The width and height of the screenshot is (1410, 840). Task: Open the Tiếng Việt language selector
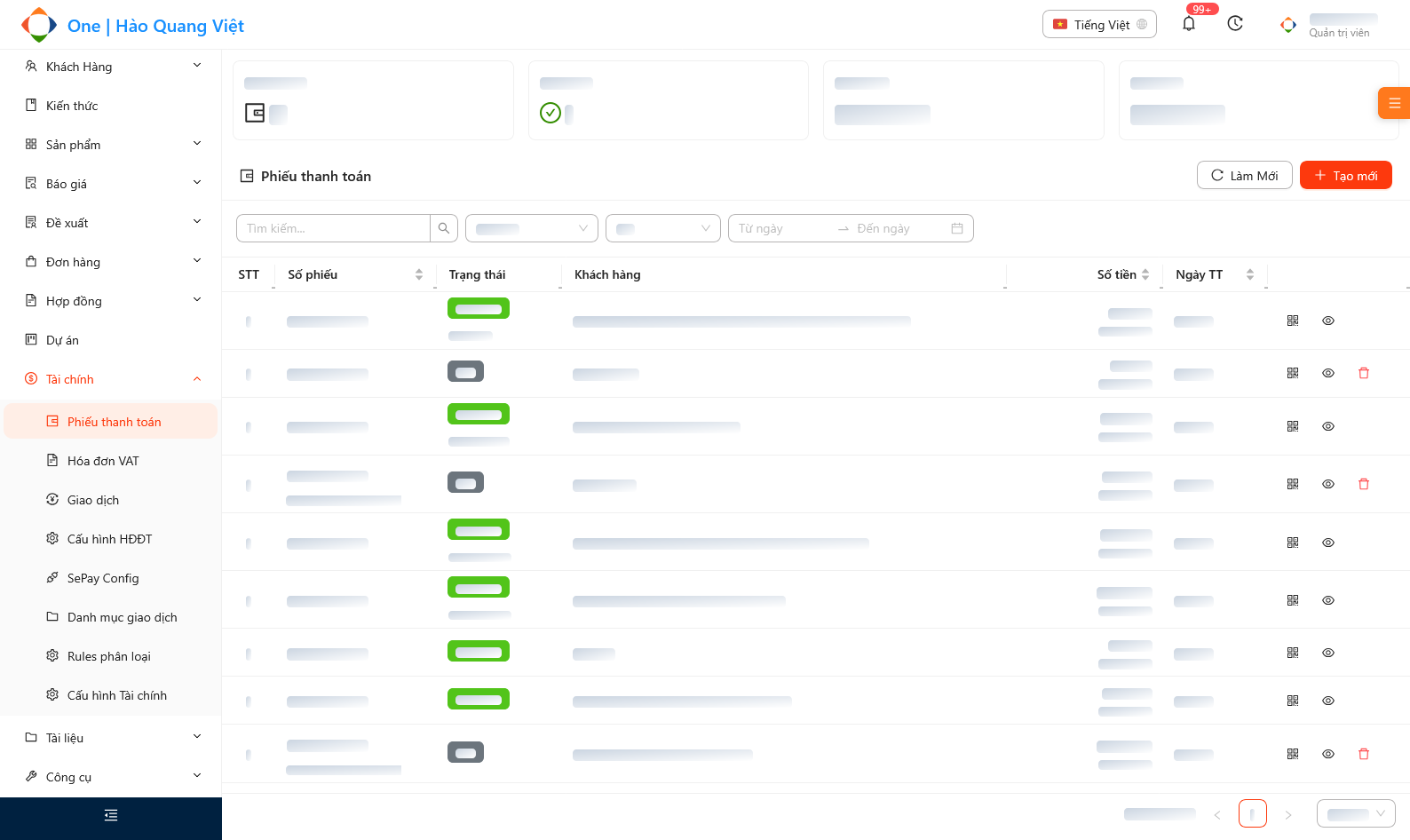coord(1099,24)
